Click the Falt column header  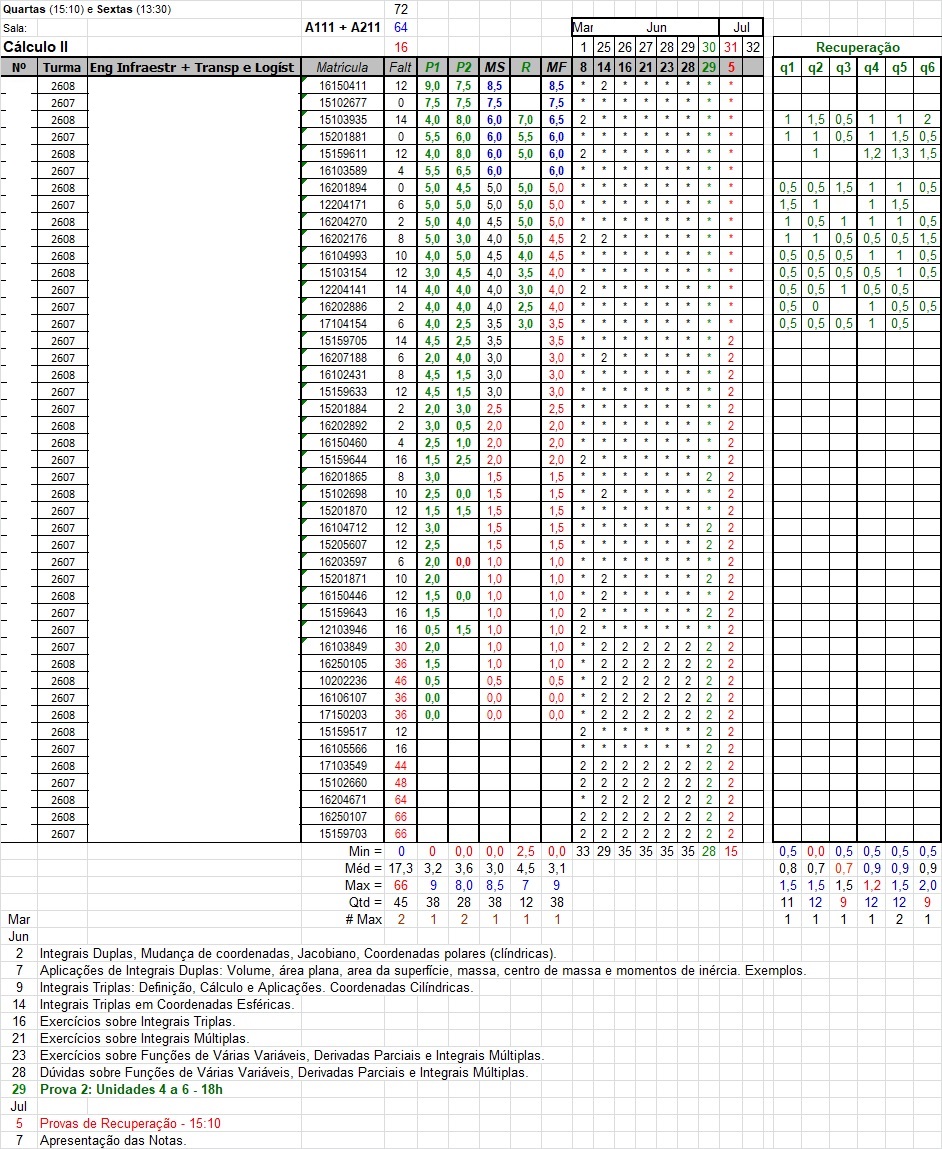click(x=400, y=67)
